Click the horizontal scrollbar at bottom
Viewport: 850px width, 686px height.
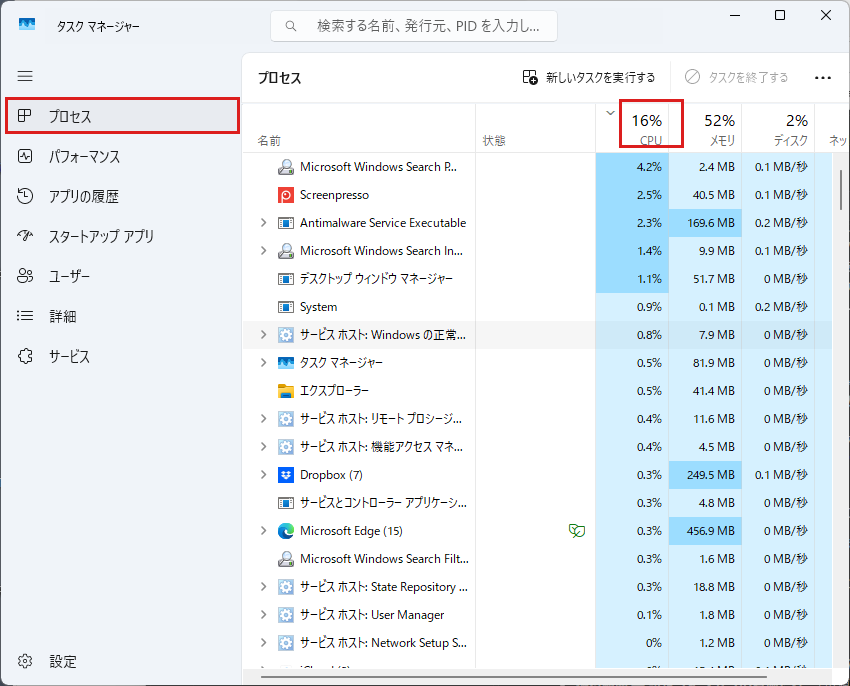click(x=513, y=677)
